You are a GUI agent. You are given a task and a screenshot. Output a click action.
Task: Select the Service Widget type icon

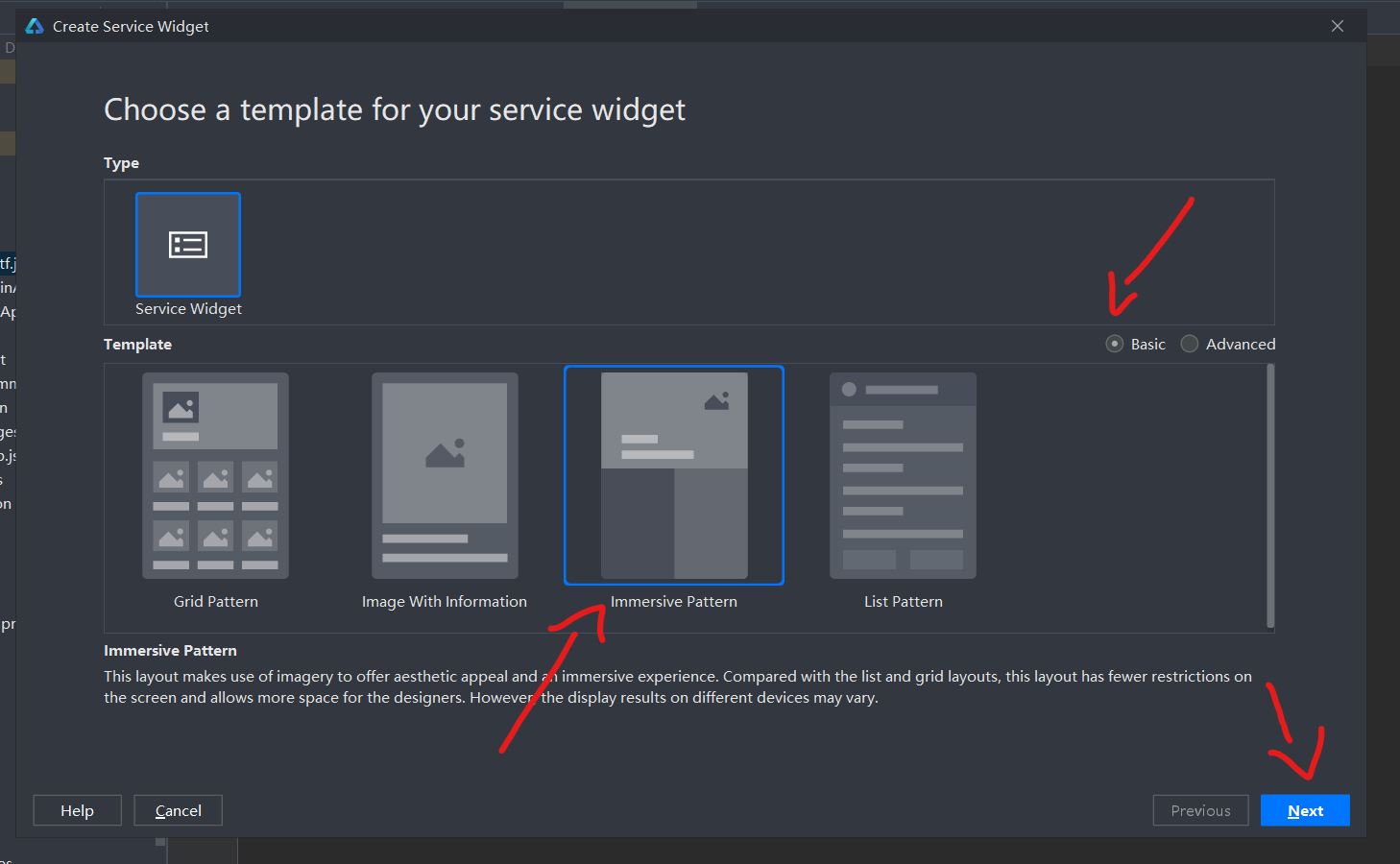pos(188,245)
